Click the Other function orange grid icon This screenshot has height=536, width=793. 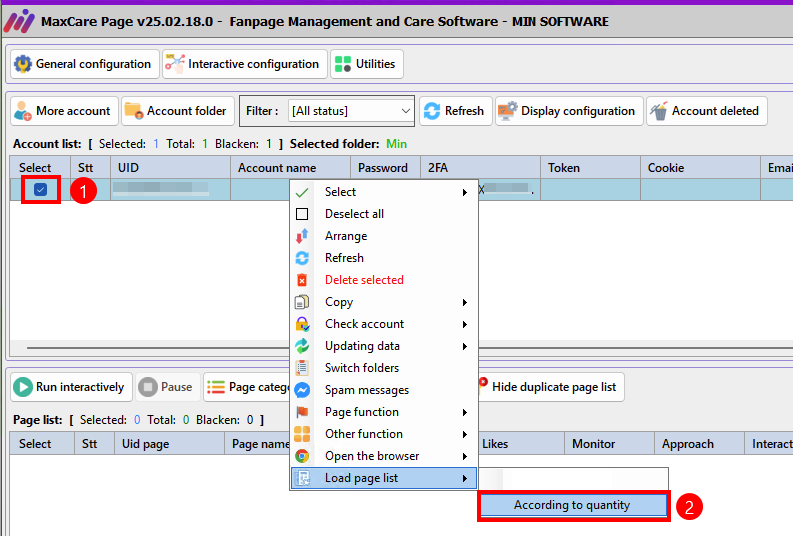[x=302, y=434]
